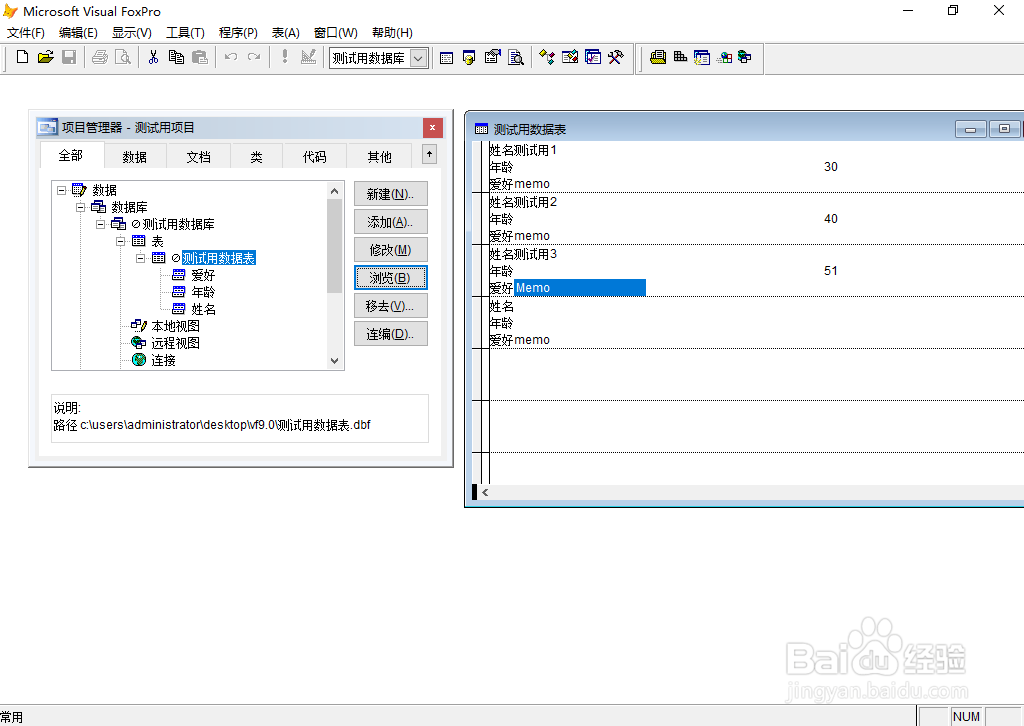
Task: Open the 文件(F) menu
Action: pos(25,33)
